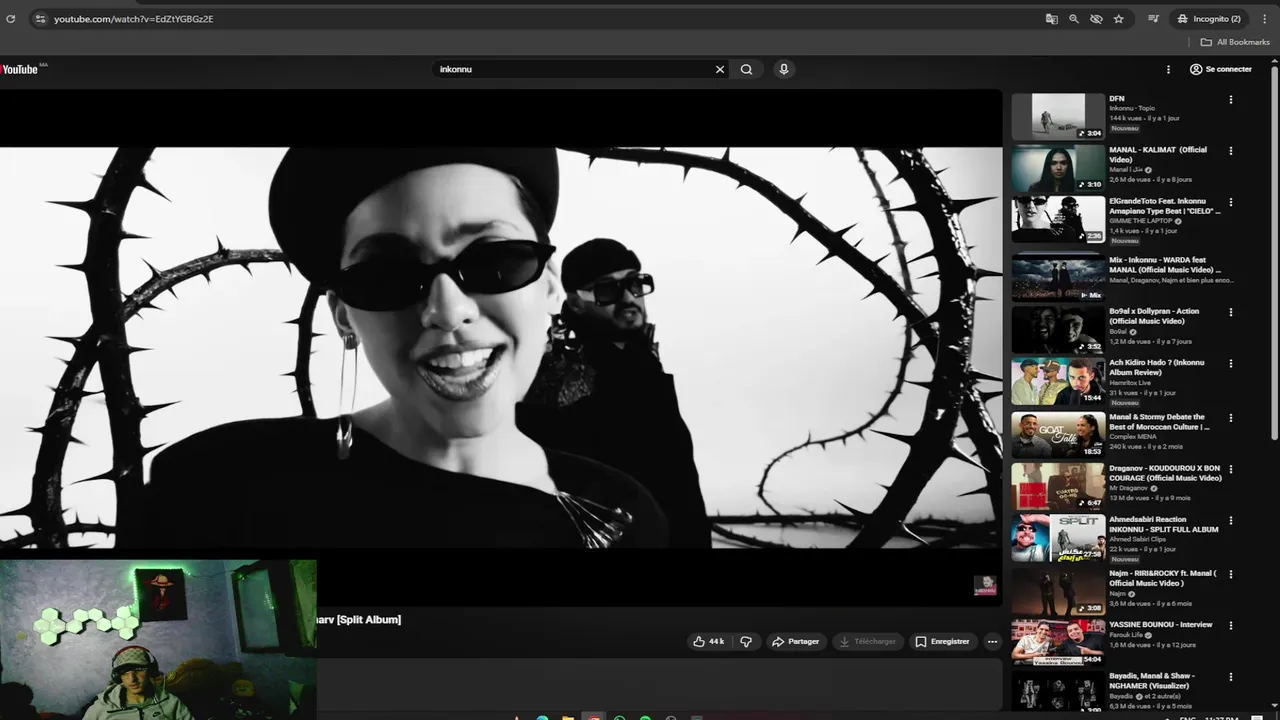Click the crossed-eye tracking protection icon
1280x720 pixels.
click(x=1096, y=19)
